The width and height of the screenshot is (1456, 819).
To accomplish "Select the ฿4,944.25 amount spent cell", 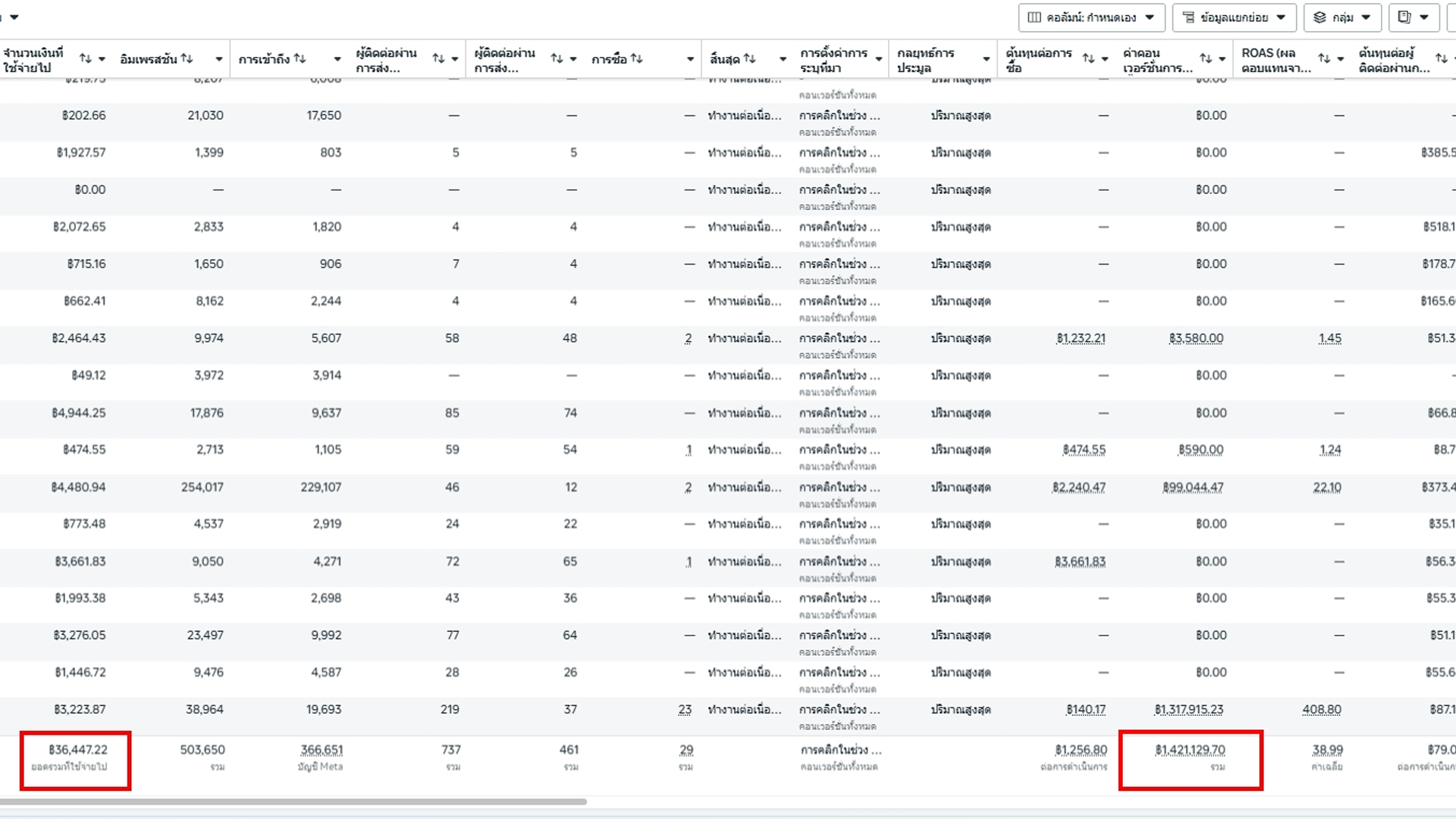I will [78, 413].
